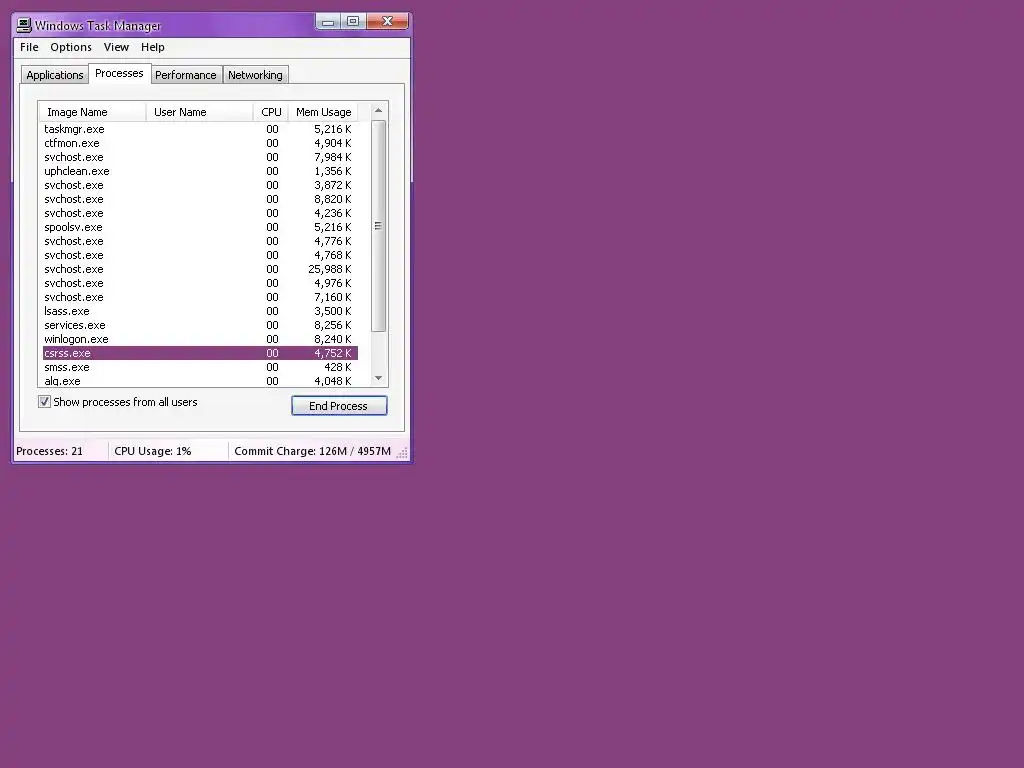
Task: Sort by the Mem Usage column header
Action: pos(323,112)
